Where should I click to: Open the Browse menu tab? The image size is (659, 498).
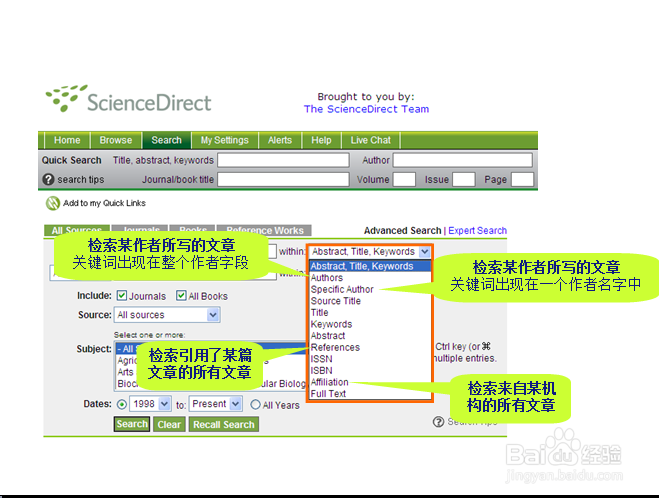pos(116,140)
